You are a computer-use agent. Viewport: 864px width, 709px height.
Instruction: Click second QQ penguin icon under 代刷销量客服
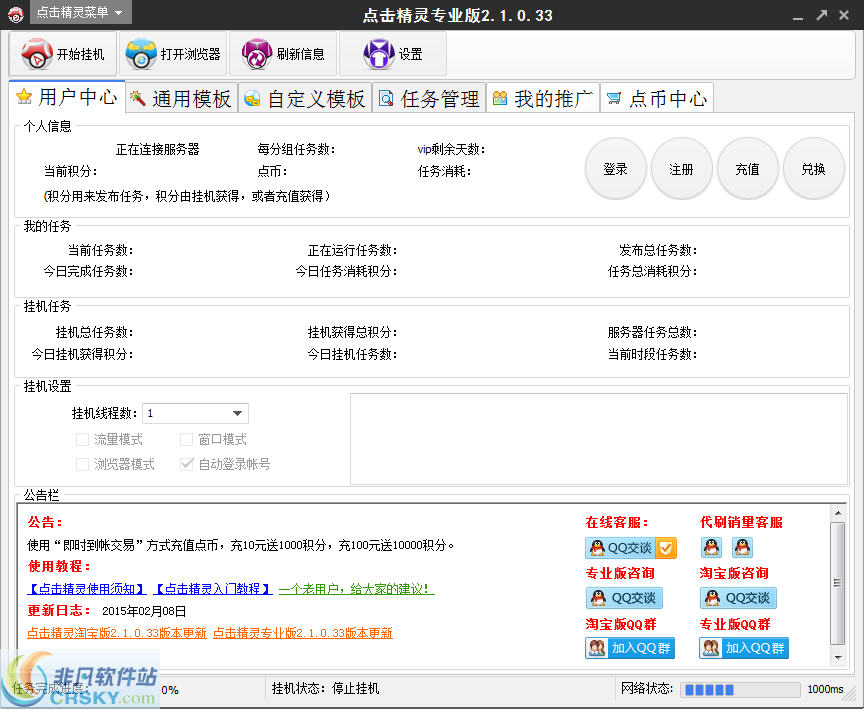pos(742,547)
